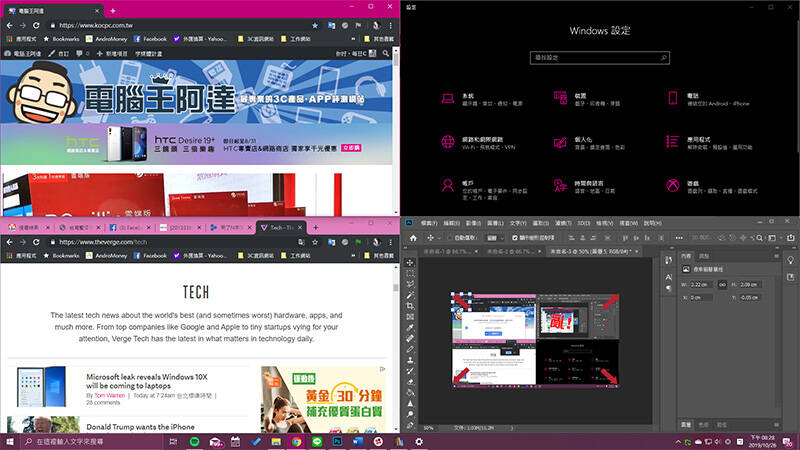
Task: Toggle the show transform controls checkbox
Action: pos(514,238)
